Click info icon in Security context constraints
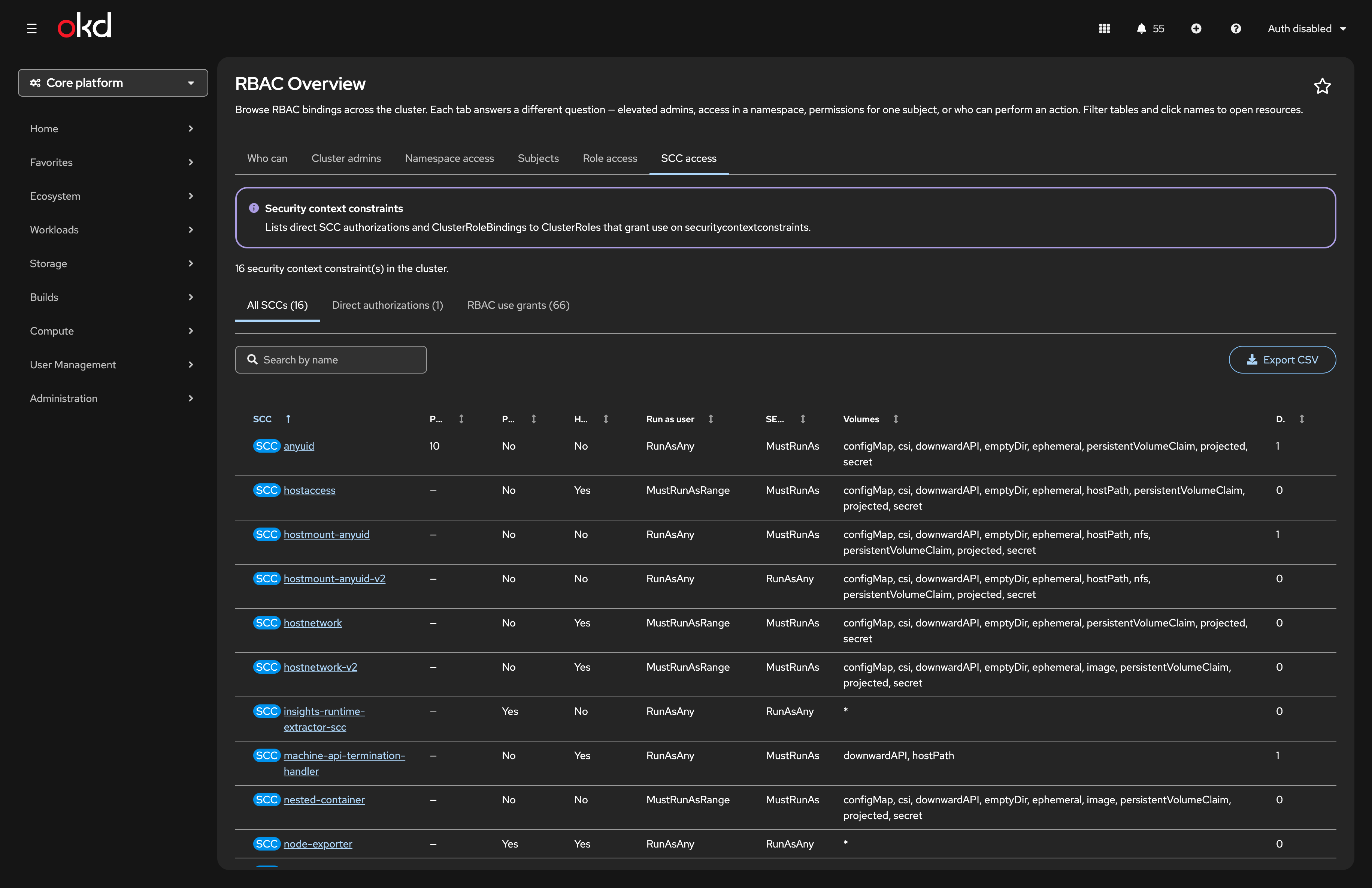This screenshot has height=888, width=1372. point(254,208)
